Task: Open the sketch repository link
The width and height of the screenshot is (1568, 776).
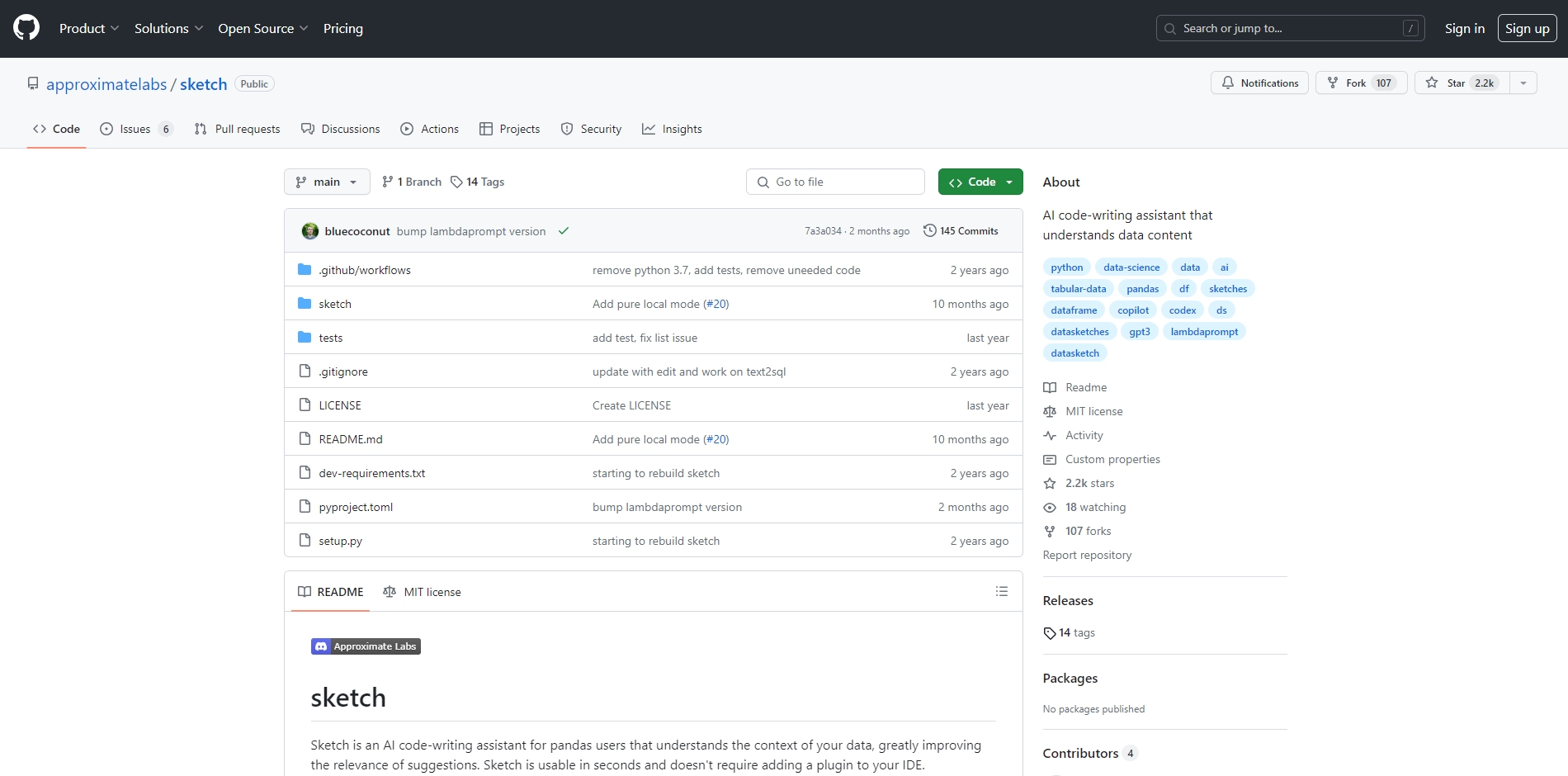Action: [203, 84]
